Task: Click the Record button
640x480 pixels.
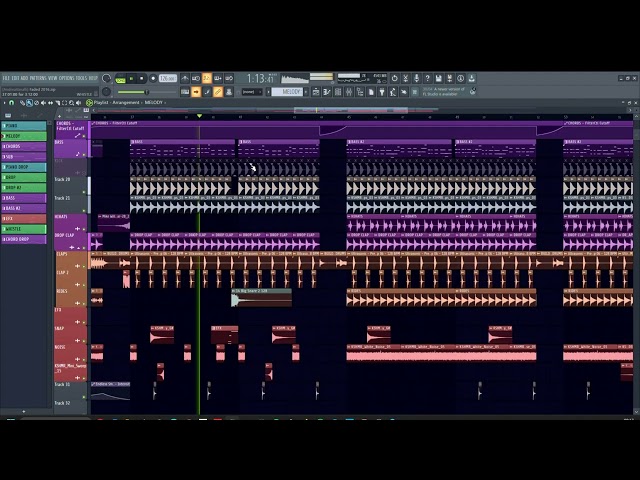Action: point(153,78)
